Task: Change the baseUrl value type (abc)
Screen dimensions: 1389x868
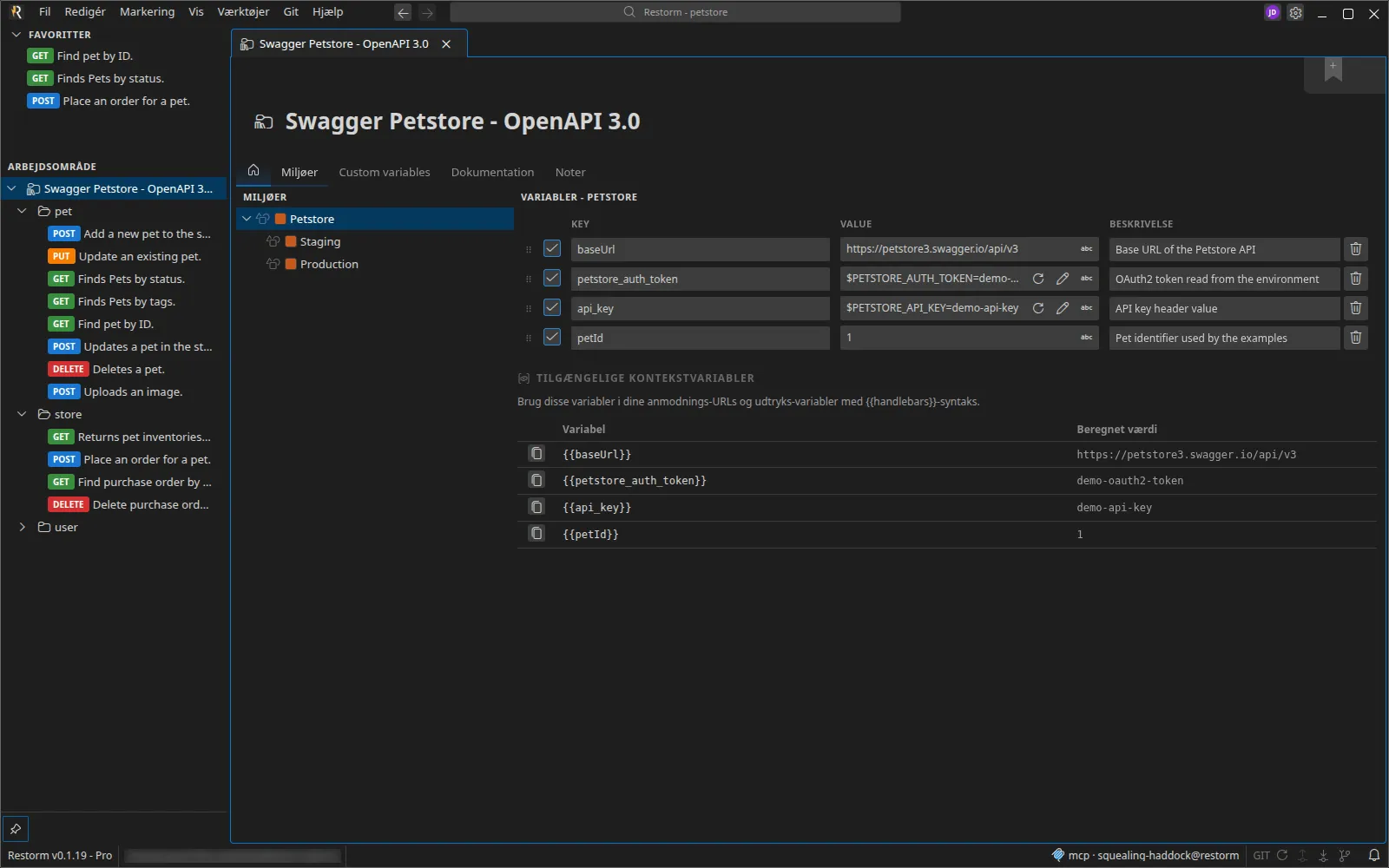Action: pyautogui.click(x=1086, y=249)
